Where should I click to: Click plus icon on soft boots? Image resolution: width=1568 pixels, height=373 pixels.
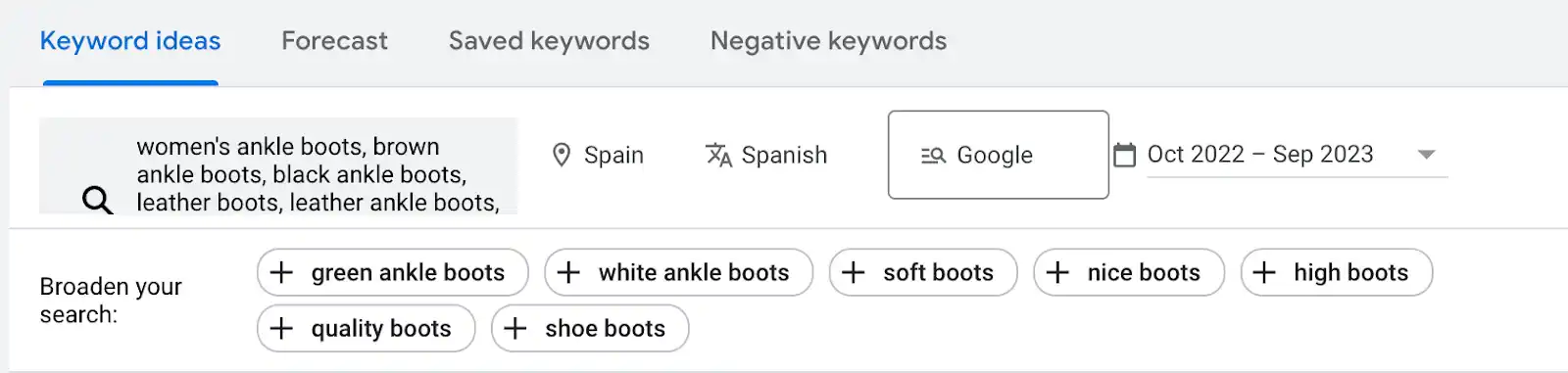[854, 272]
